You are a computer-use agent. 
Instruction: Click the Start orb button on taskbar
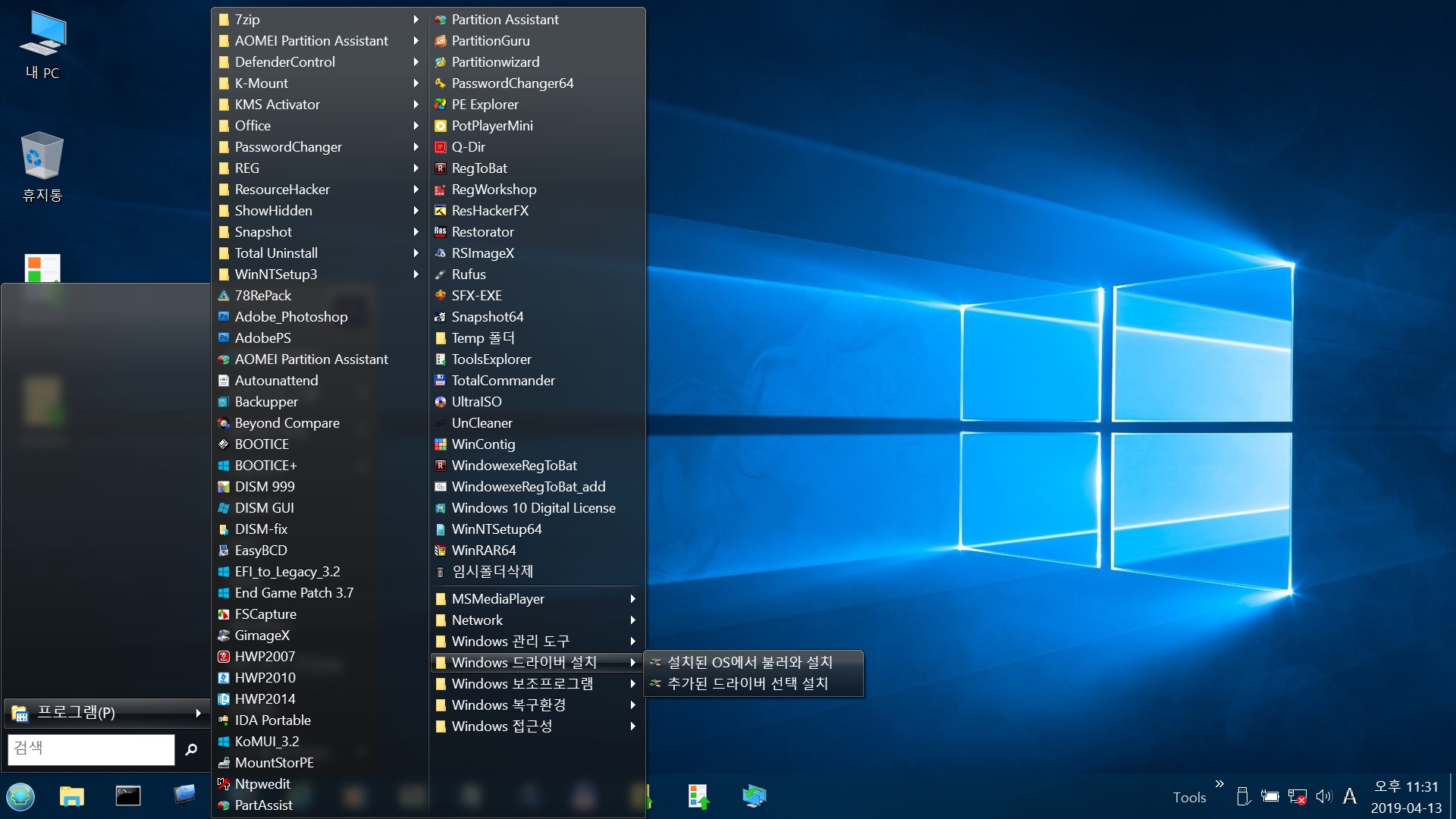pos(20,796)
